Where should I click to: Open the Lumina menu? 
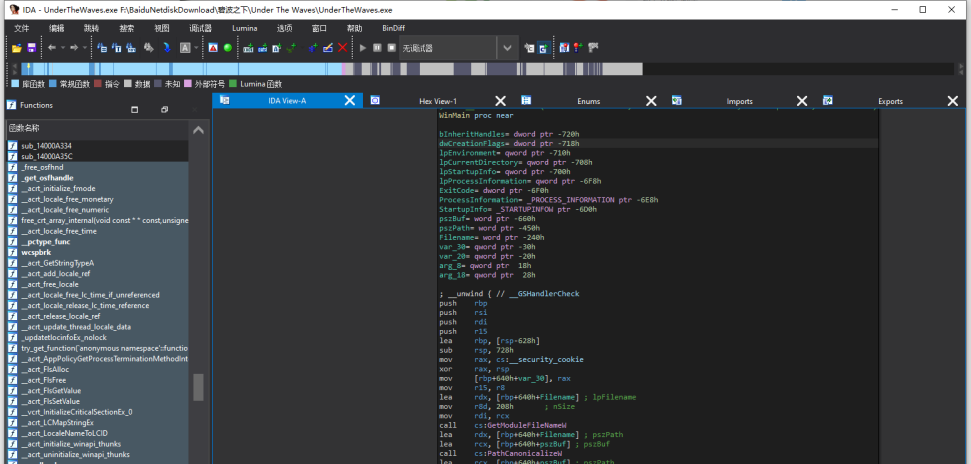click(245, 28)
